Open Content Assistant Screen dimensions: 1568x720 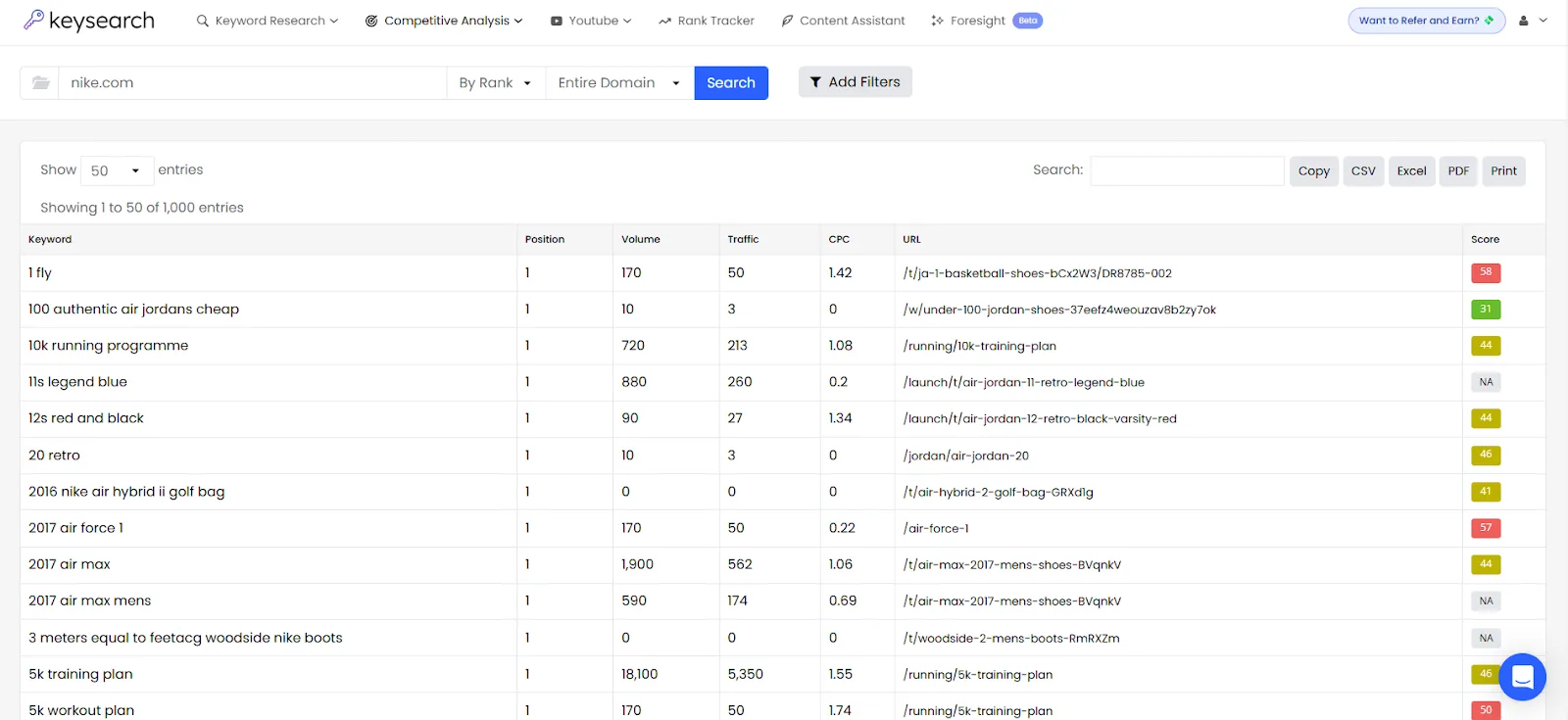(843, 21)
